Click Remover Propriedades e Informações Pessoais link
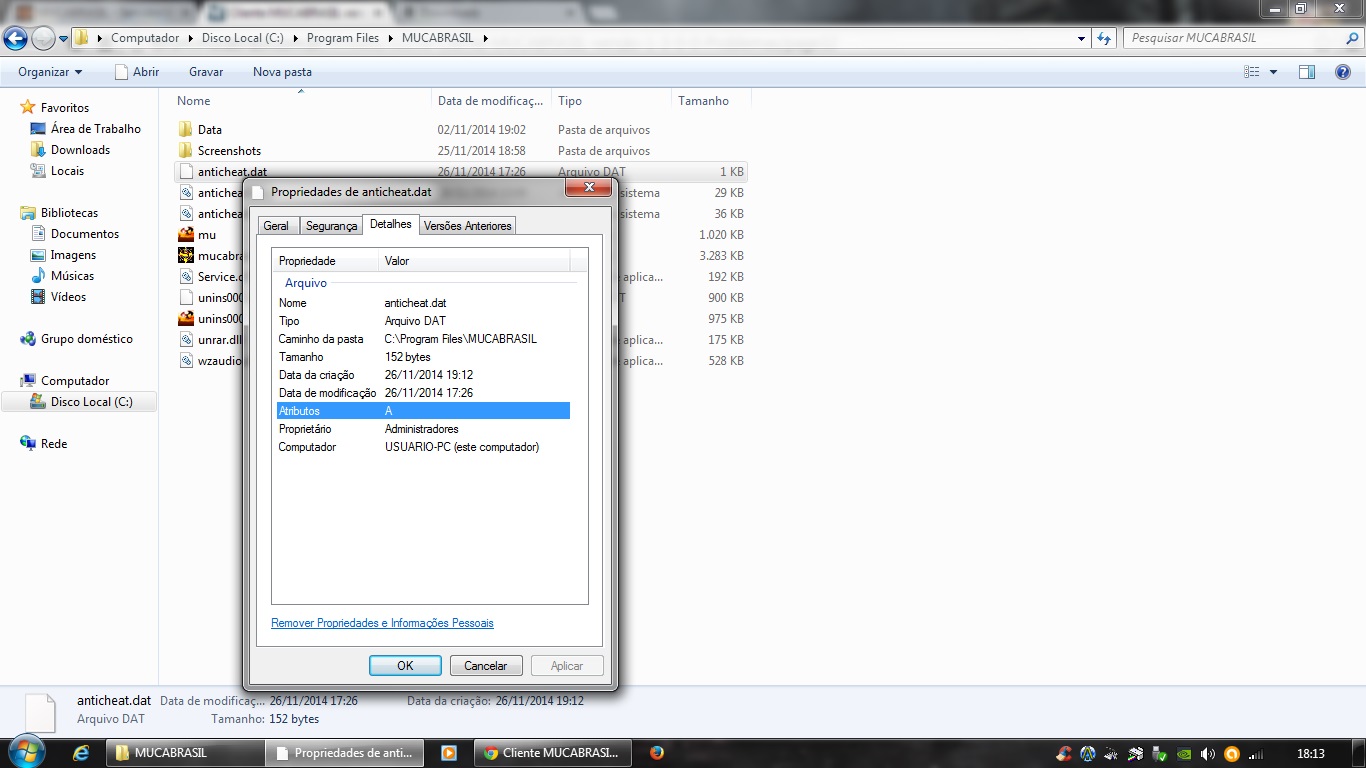The image size is (1366, 768). click(382, 623)
